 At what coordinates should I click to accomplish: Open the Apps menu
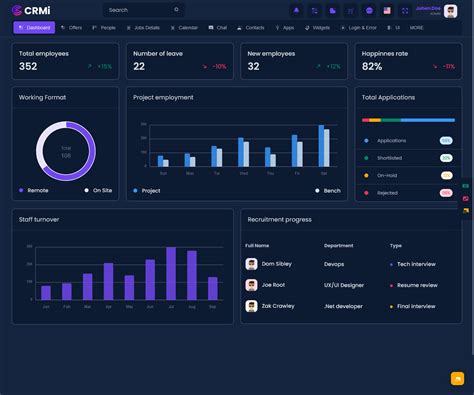tap(285, 28)
